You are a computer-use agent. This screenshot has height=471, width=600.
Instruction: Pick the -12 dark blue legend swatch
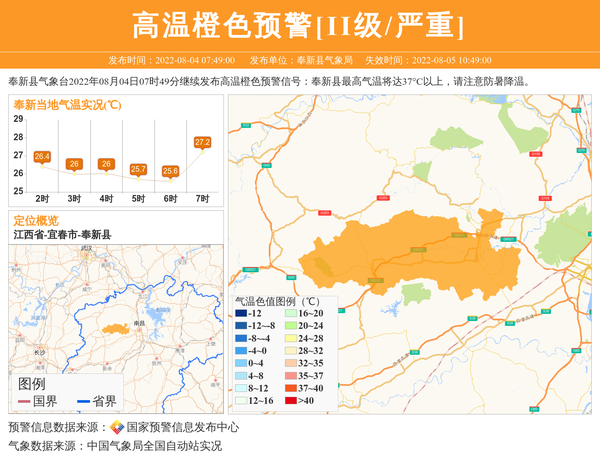tap(240, 314)
